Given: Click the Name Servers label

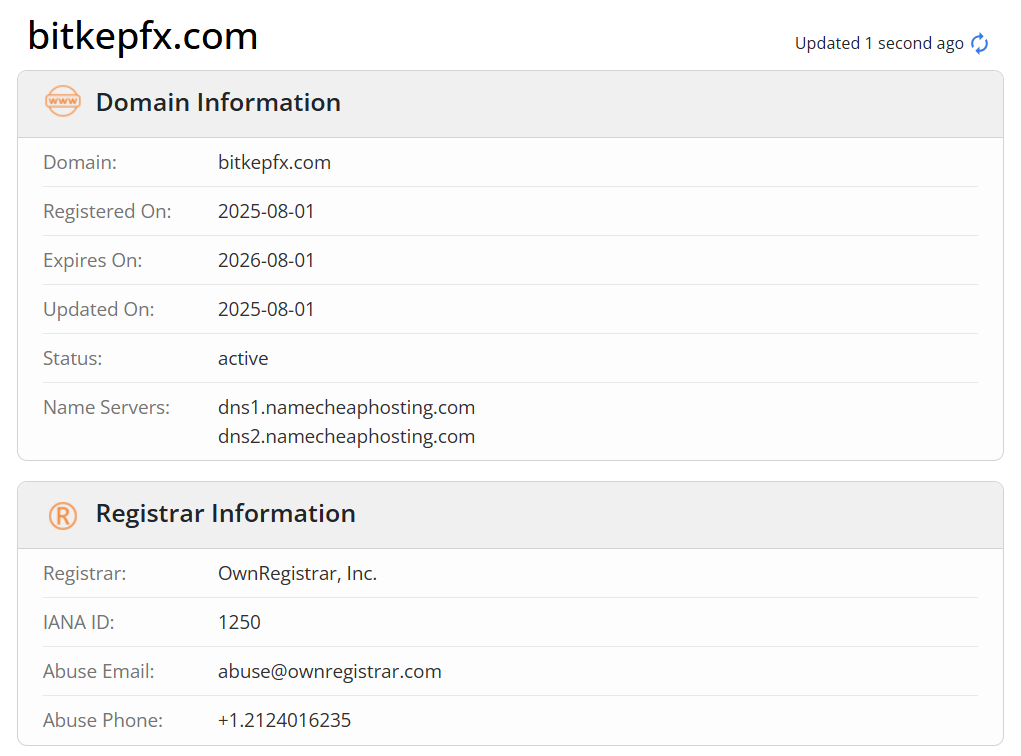Looking at the screenshot, I should (x=106, y=408).
